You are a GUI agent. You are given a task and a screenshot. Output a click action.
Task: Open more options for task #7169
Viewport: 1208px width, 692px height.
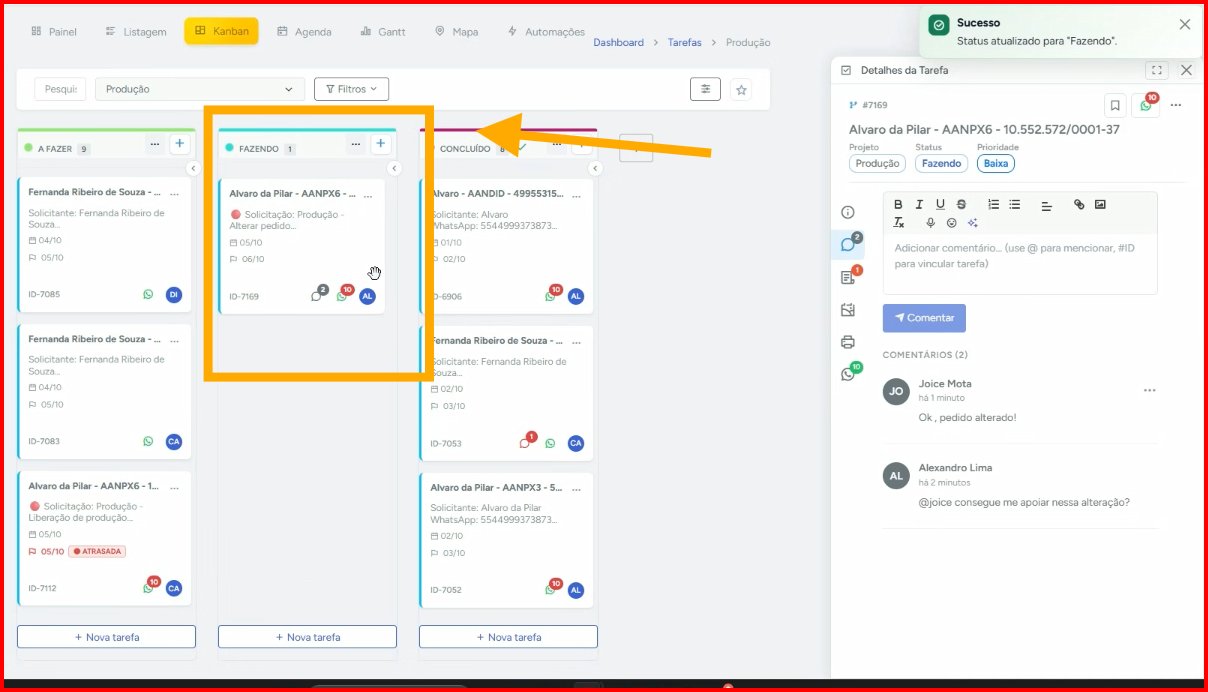[1176, 105]
